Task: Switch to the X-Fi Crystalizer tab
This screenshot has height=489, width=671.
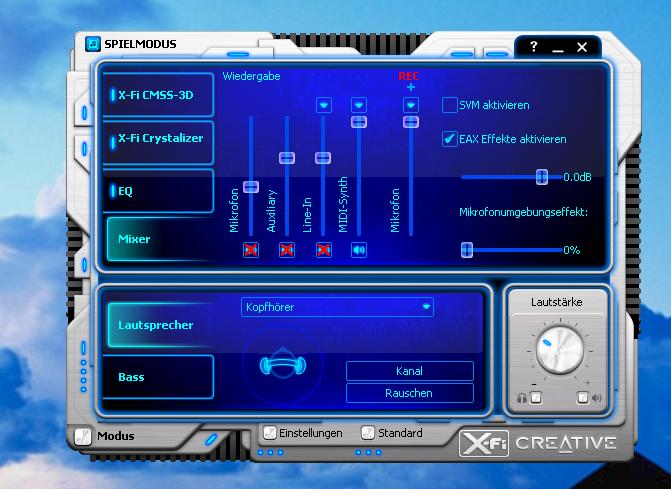Action: click(158, 142)
